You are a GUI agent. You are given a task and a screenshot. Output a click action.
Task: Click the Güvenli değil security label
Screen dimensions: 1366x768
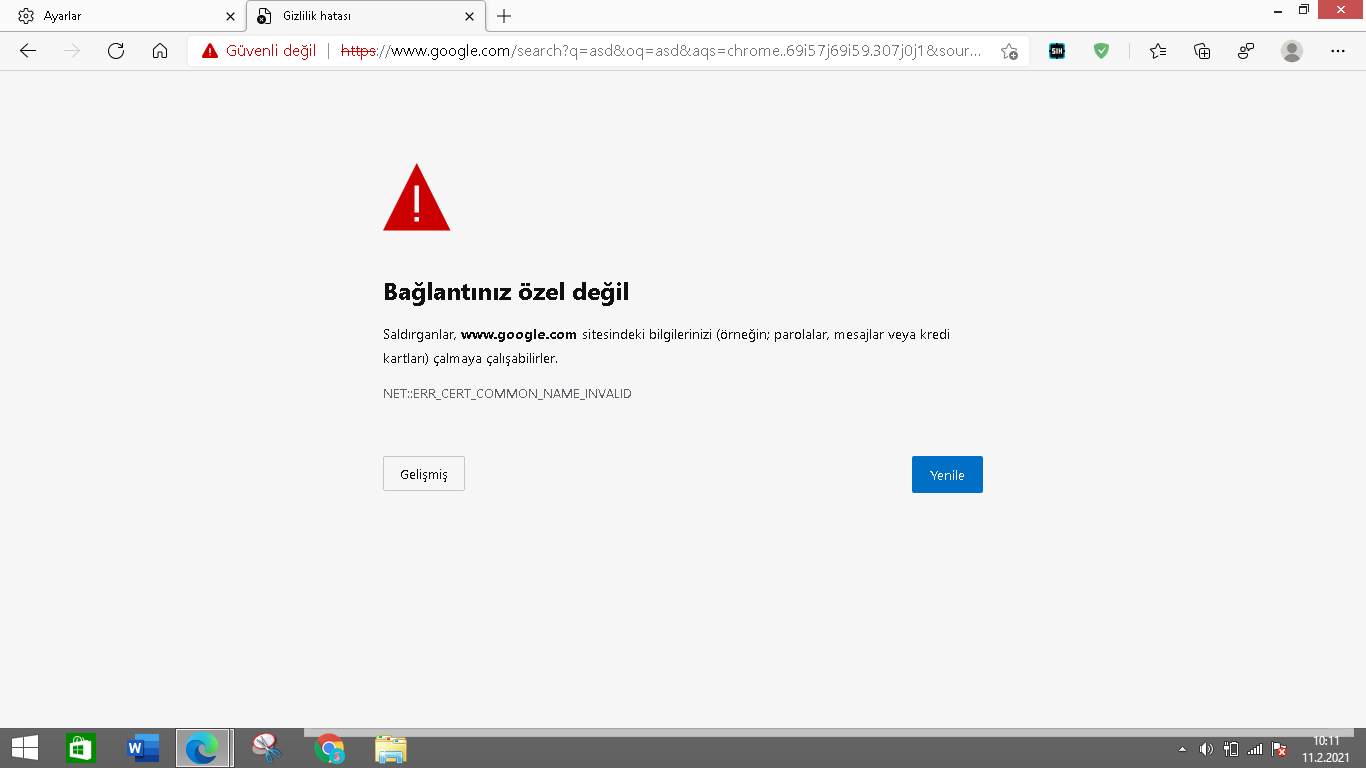pyautogui.click(x=271, y=51)
